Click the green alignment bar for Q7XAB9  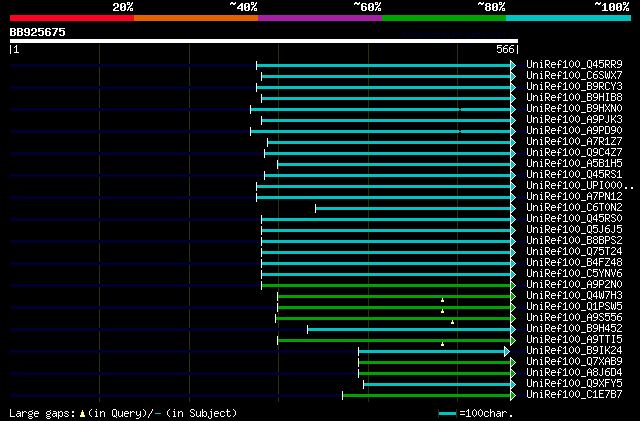click(x=435, y=363)
